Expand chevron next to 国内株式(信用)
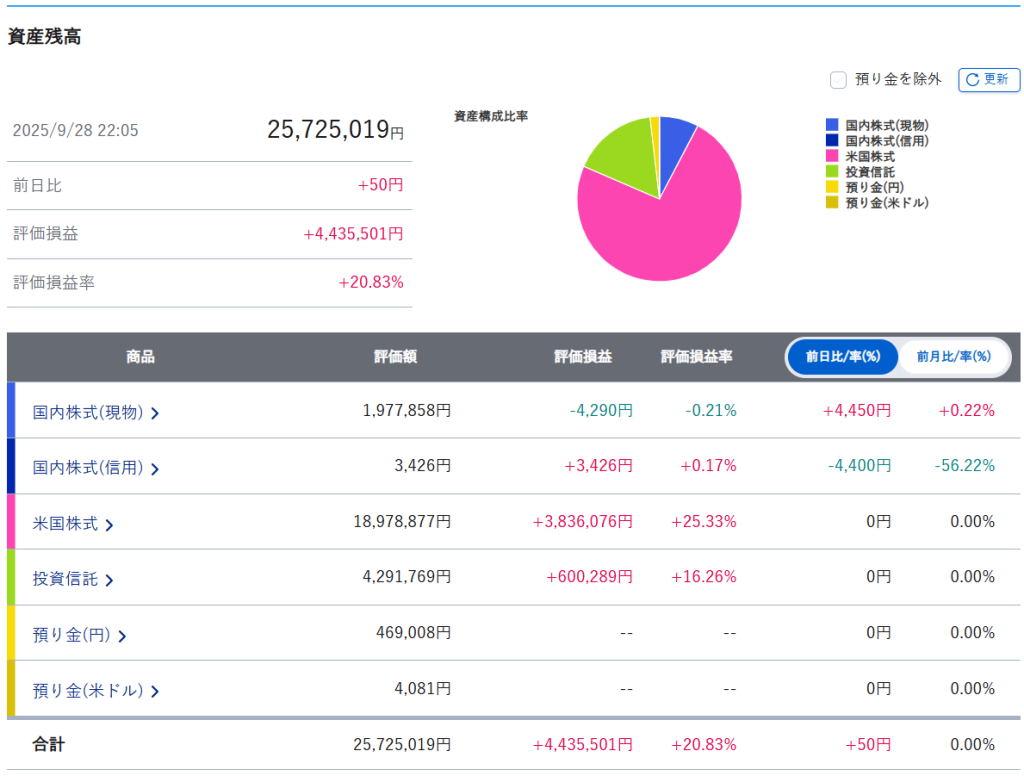1024x776 pixels. [x=155, y=469]
